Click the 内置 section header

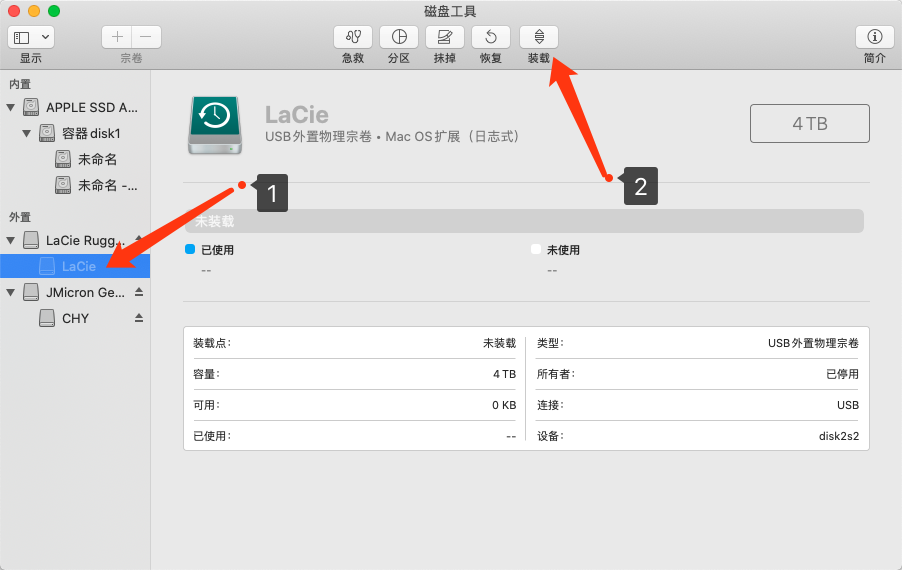click(x=20, y=85)
